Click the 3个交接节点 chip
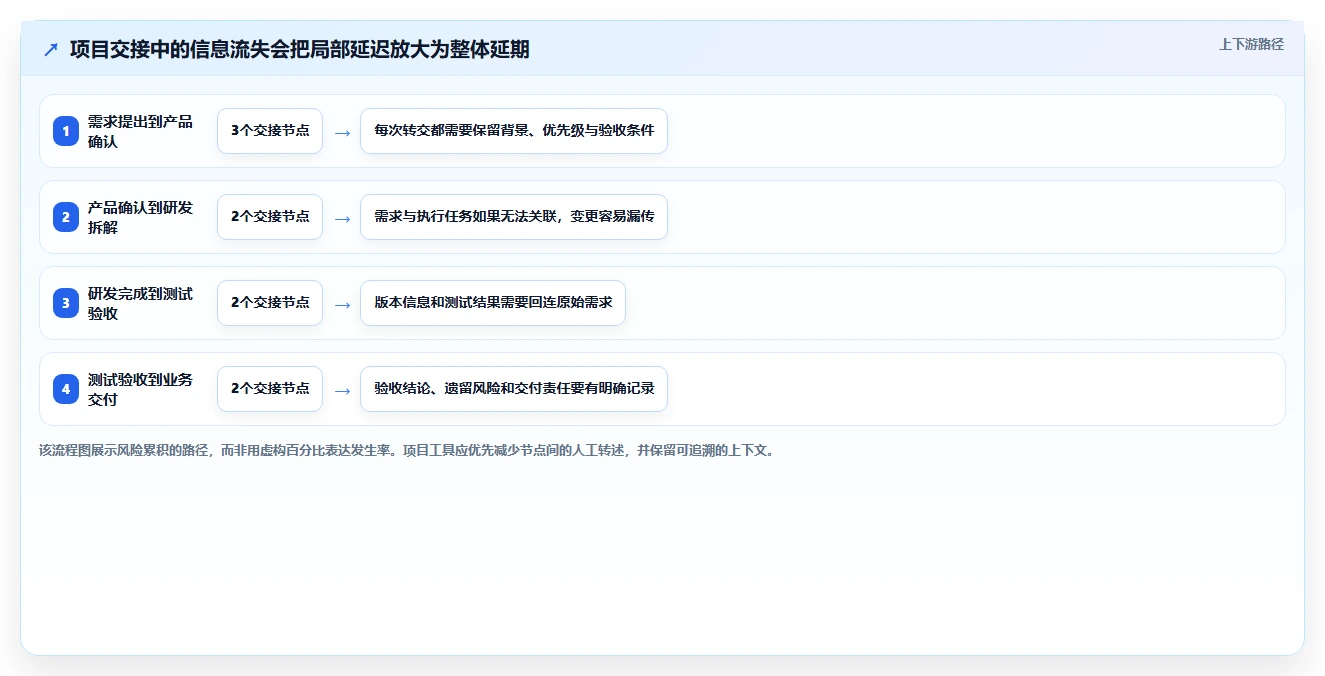The image size is (1325, 676). click(270, 131)
